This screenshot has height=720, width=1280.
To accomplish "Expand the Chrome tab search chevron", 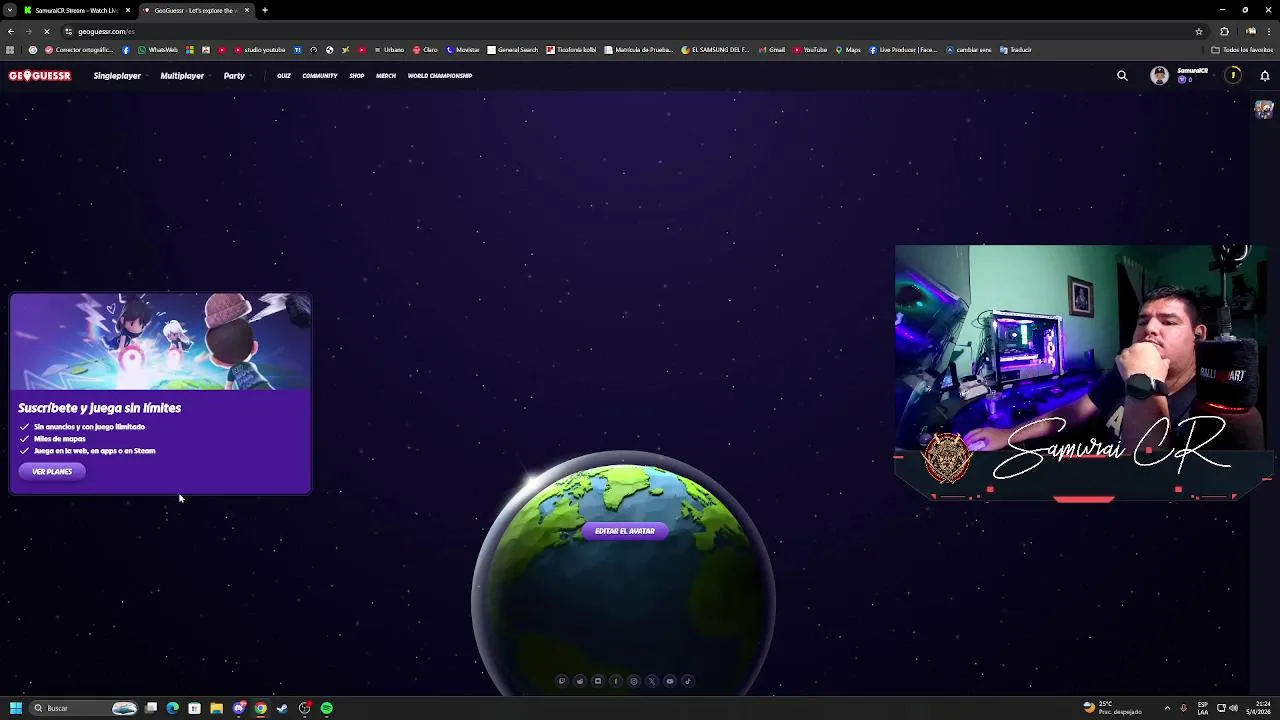I will pyautogui.click(x=9, y=10).
